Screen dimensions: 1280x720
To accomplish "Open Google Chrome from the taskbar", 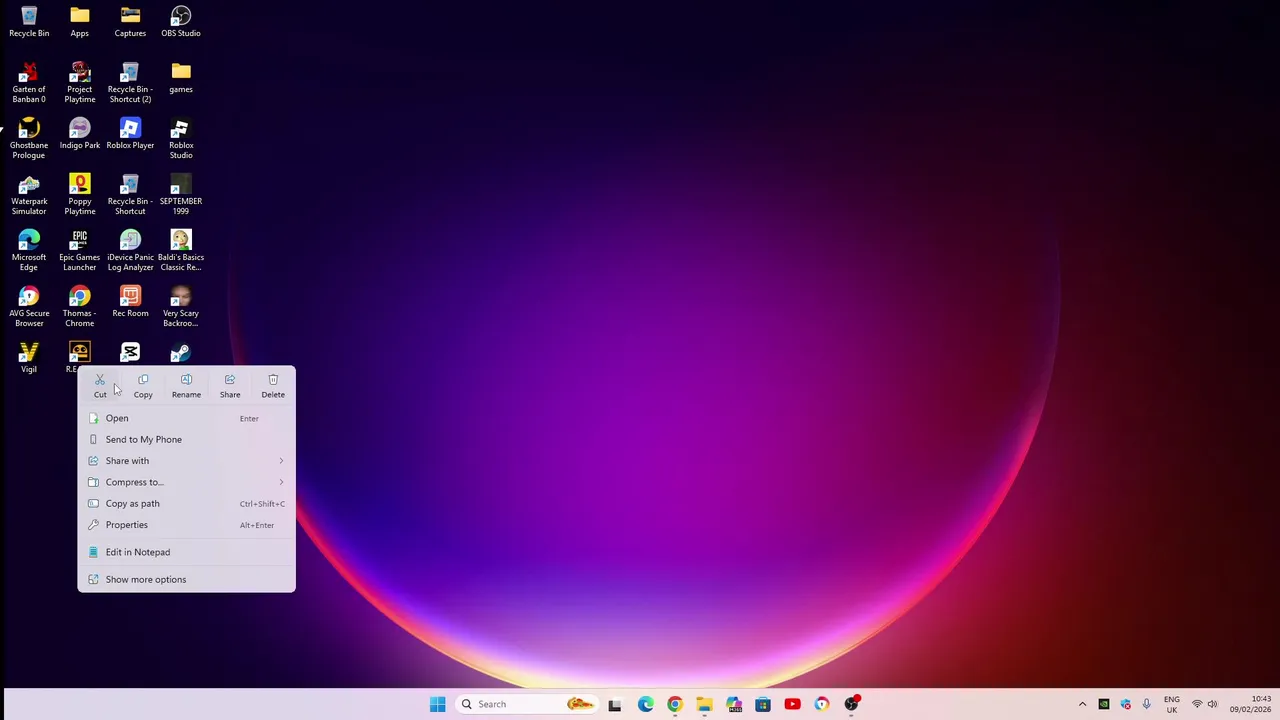I will point(675,704).
